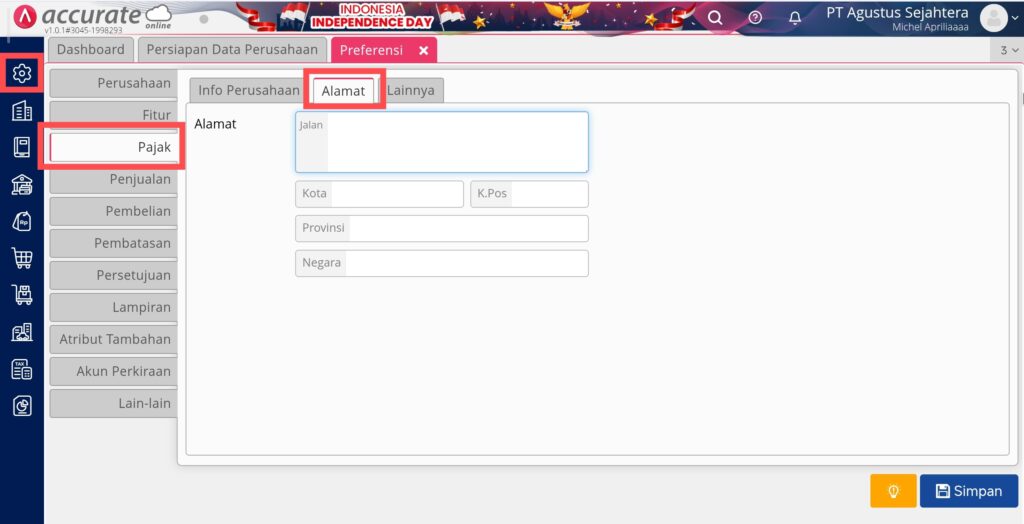Close the Preferensi tab
1024x524 pixels.
pos(423,50)
